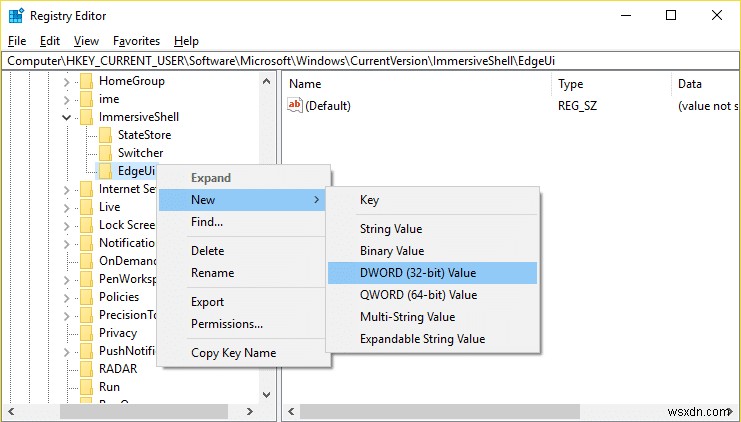The height and width of the screenshot is (422, 741).
Task: Click the registry path address bar
Action: click(370, 61)
